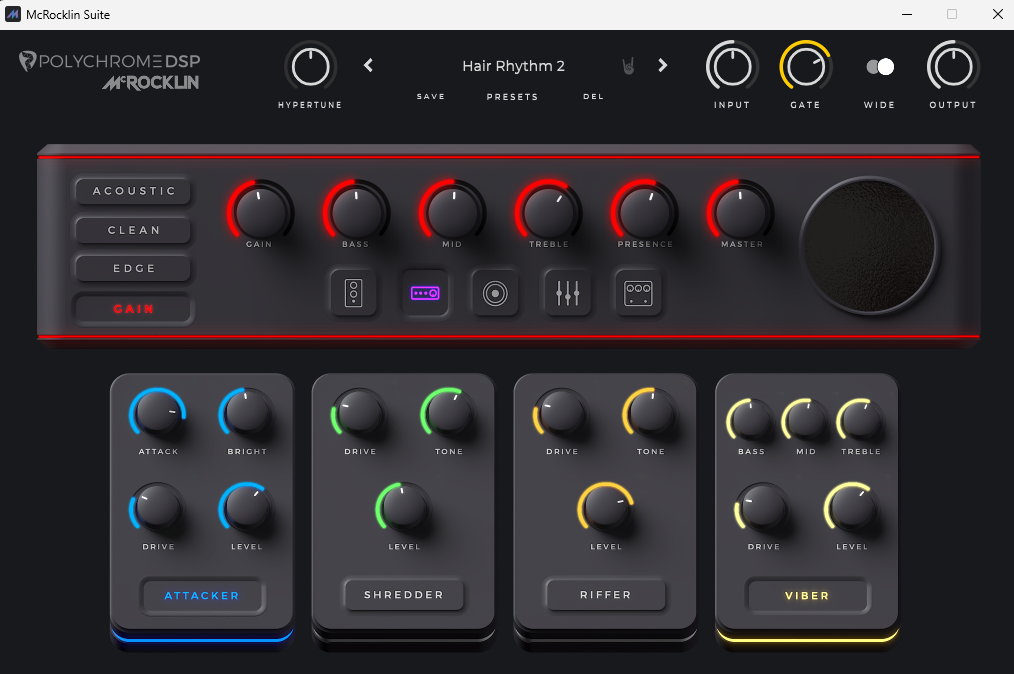Click the large round textured pad
The width and height of the screenshot is (1014, 674).
click(868, 245)
